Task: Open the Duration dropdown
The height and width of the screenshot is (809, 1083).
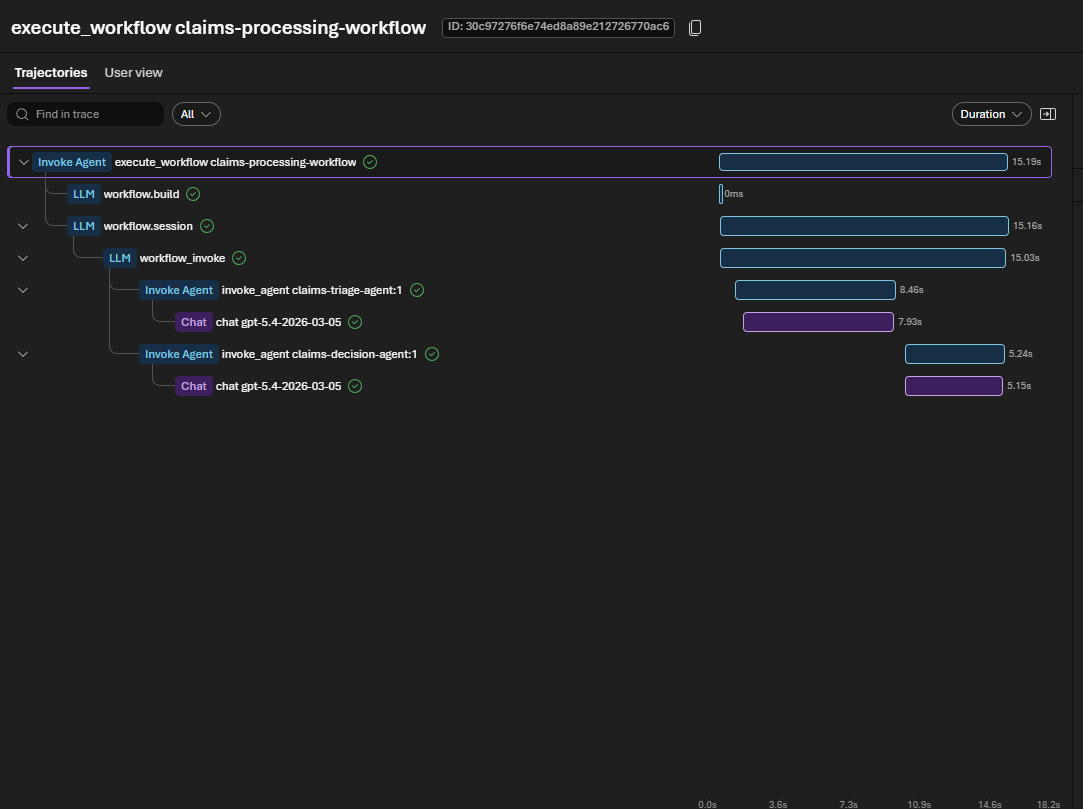Action: pyautogui.click(x=991, y=114)
